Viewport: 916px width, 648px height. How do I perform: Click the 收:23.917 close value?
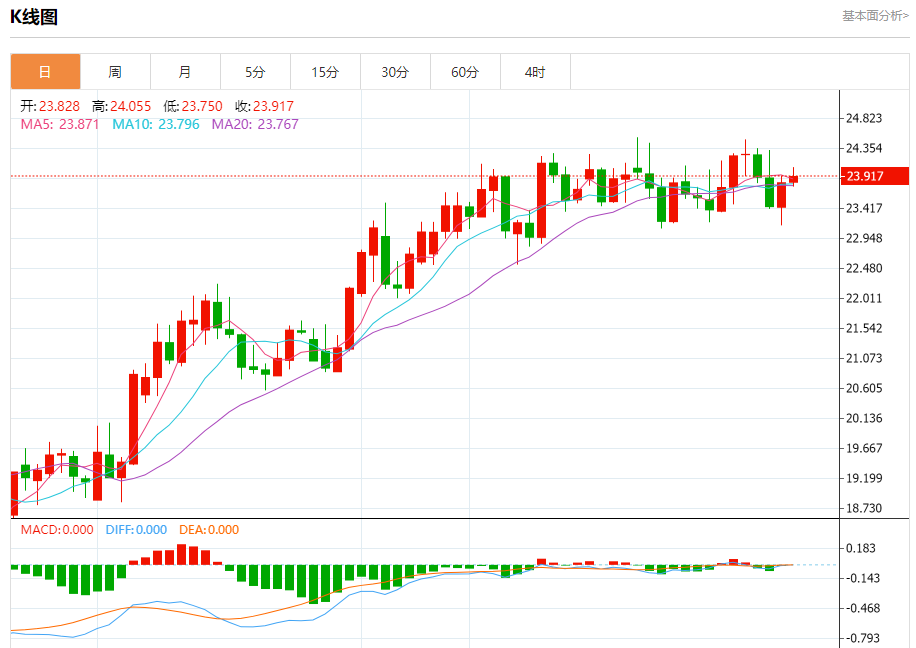coord(264,106)
